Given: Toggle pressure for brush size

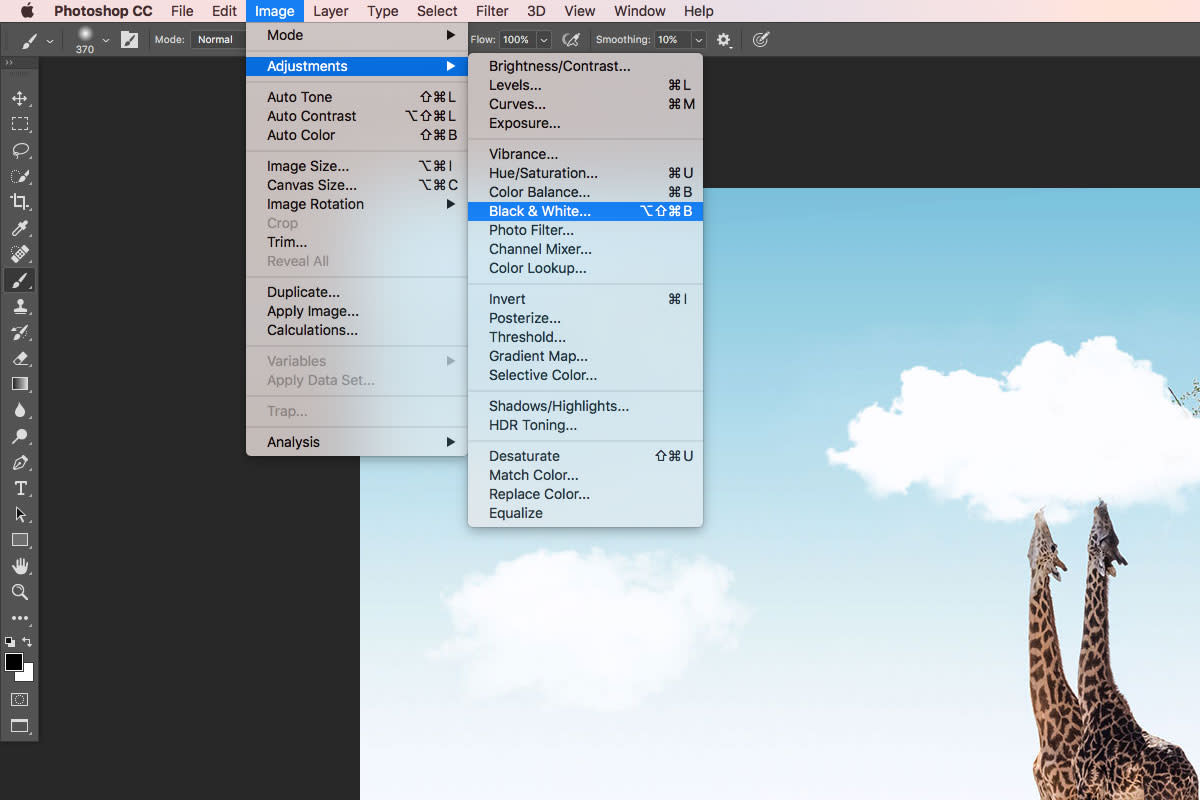Looking at the screenshot, I should click(760, 40).
